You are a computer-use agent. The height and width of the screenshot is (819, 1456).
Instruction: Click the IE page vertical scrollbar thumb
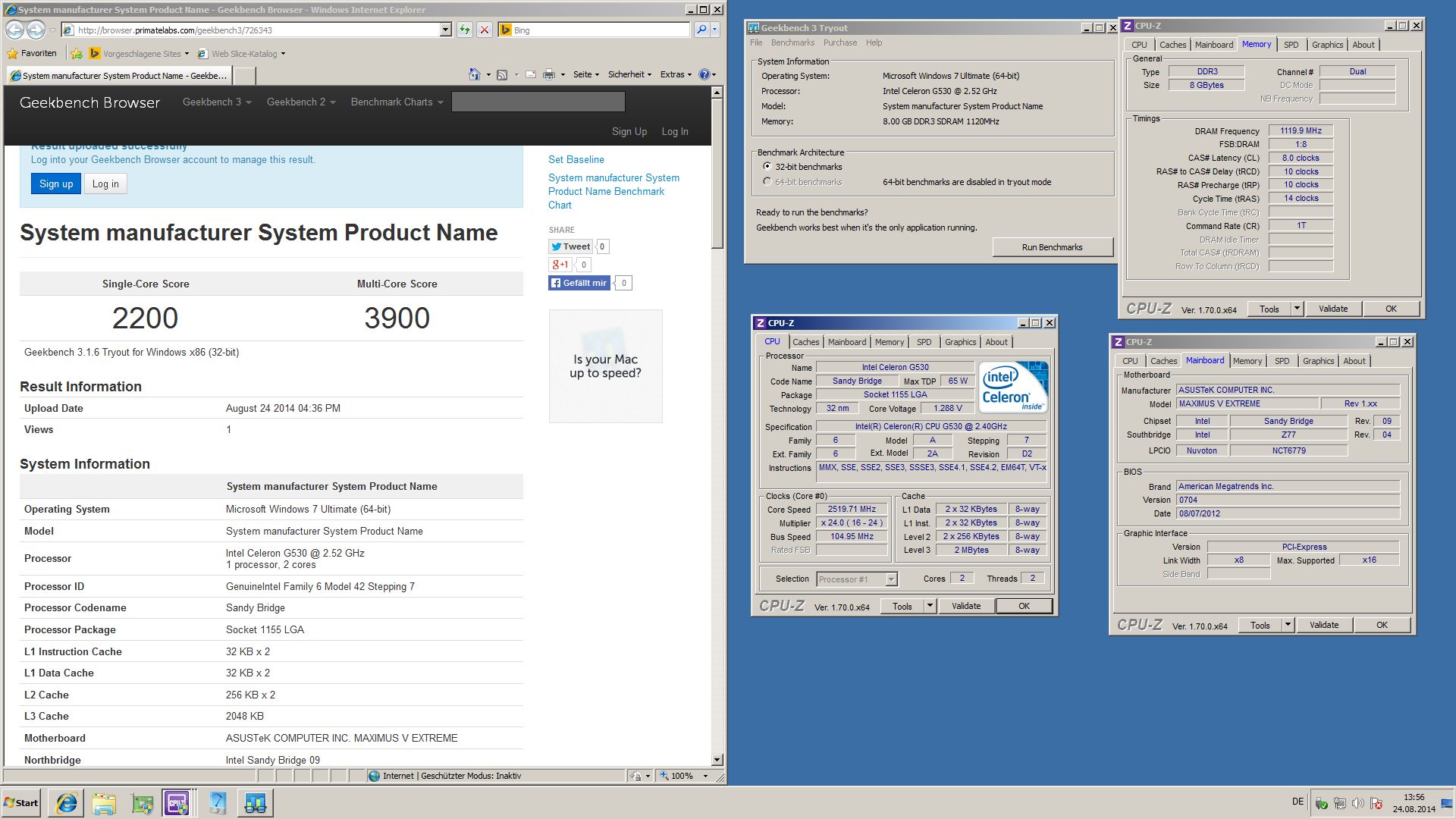click(717, 173)
